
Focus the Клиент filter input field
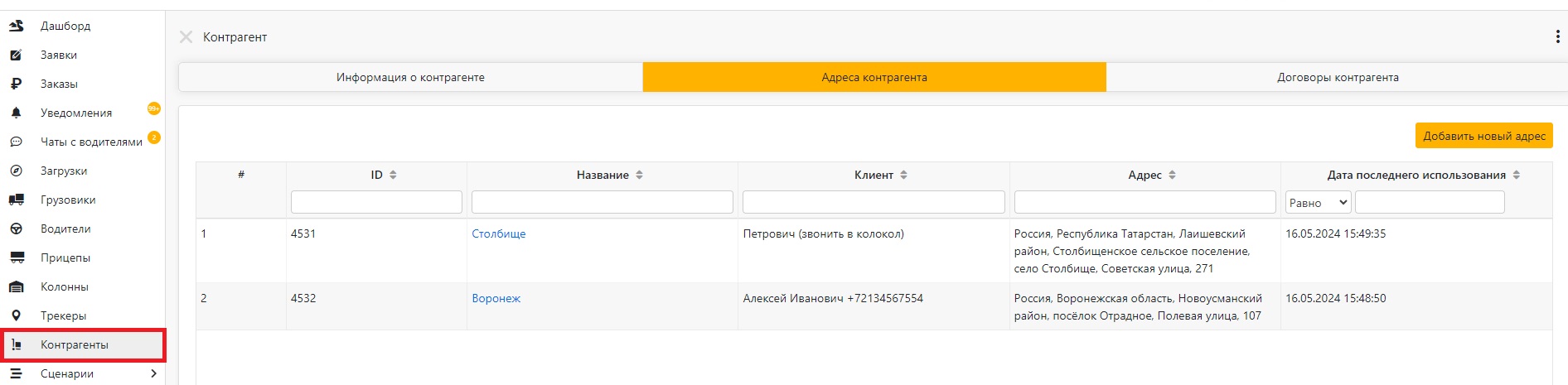(874, 202)
